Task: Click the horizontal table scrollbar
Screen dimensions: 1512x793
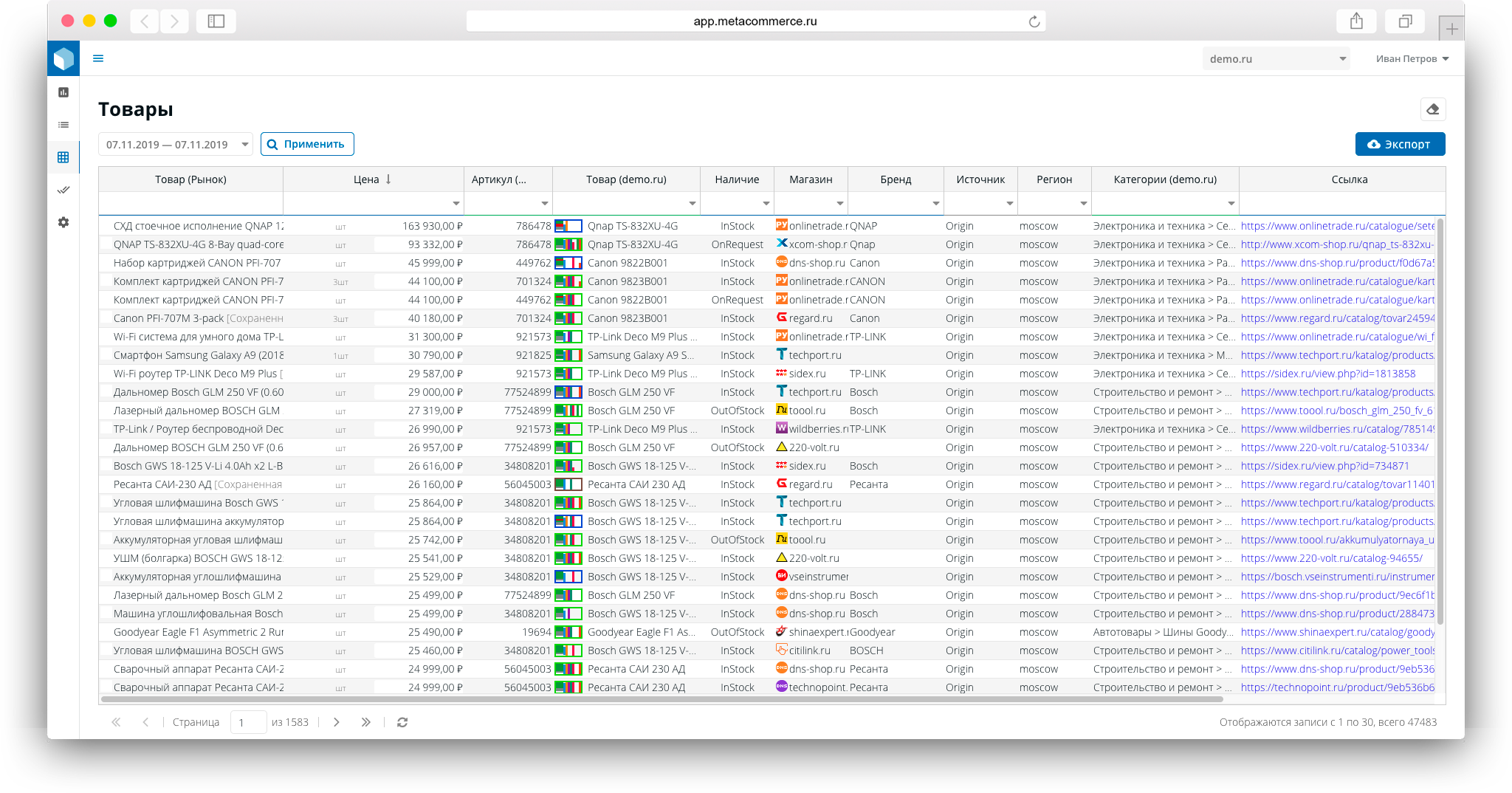Action: [661, 698]
